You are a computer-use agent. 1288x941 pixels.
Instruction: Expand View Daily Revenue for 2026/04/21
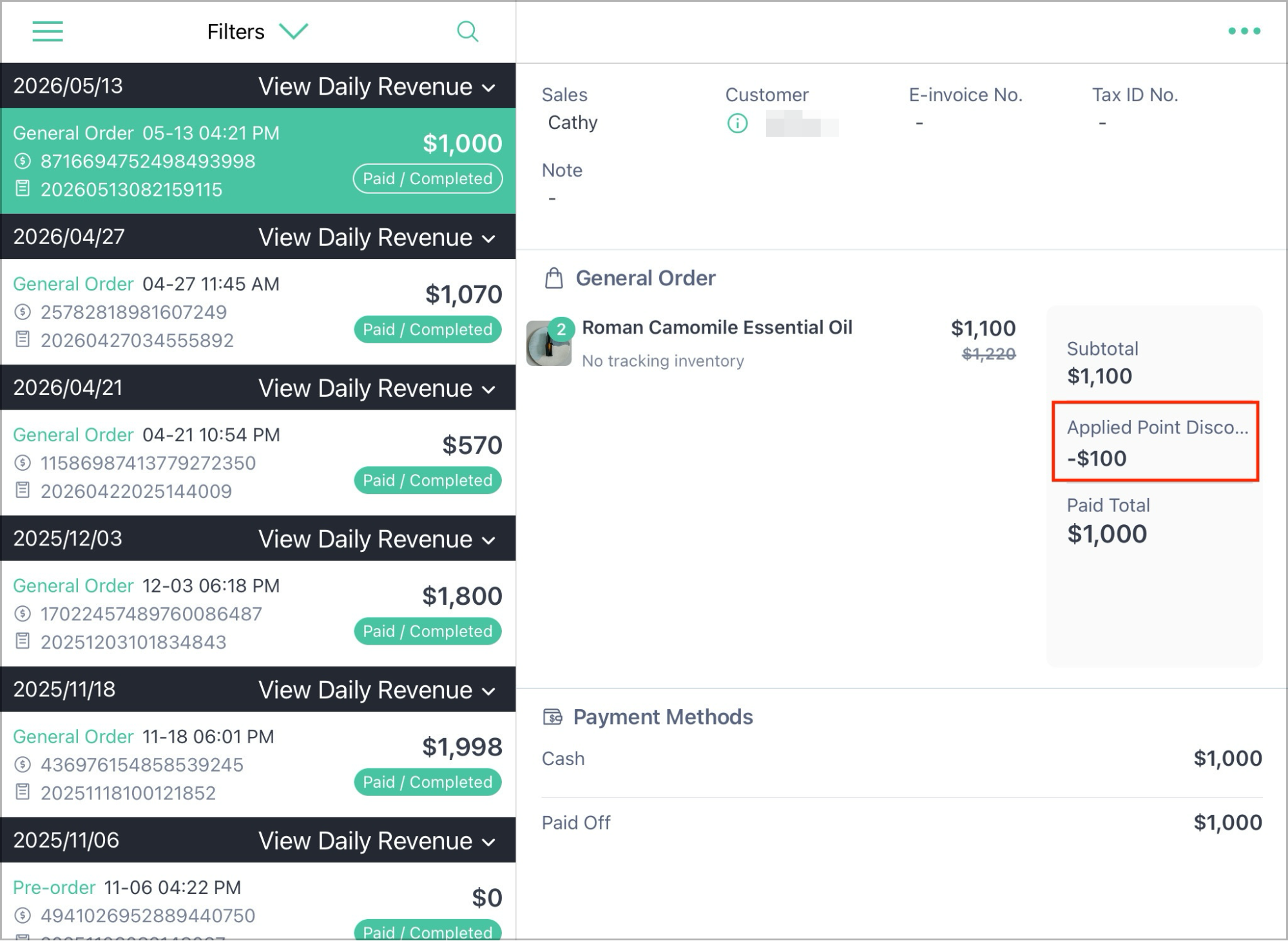point(377,388)
